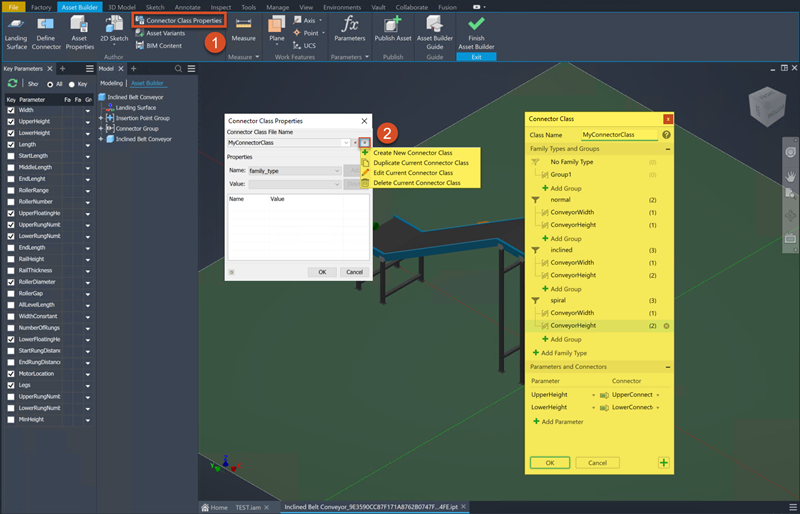The width and height of the screenshot is (800, 514).
Task: Open the Model browser hamburger menu
Action: pos(191,68)
